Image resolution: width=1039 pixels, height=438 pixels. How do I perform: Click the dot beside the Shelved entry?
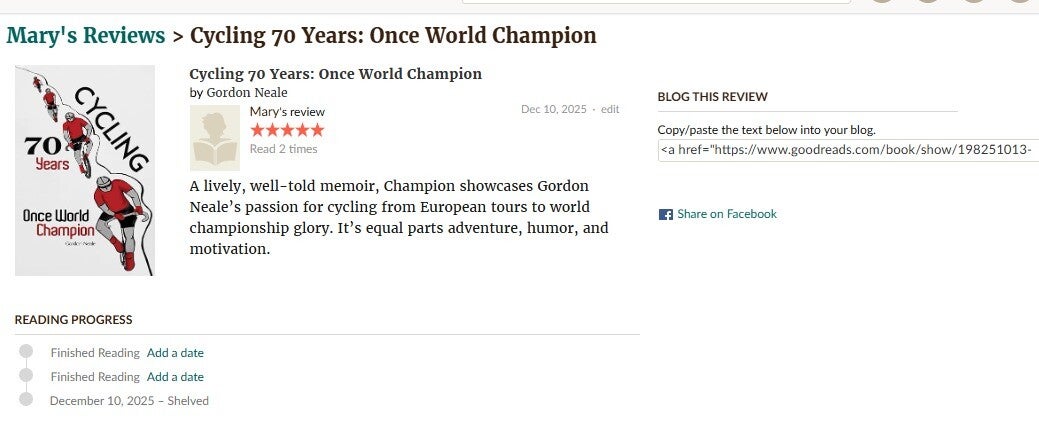coord(27,399)
